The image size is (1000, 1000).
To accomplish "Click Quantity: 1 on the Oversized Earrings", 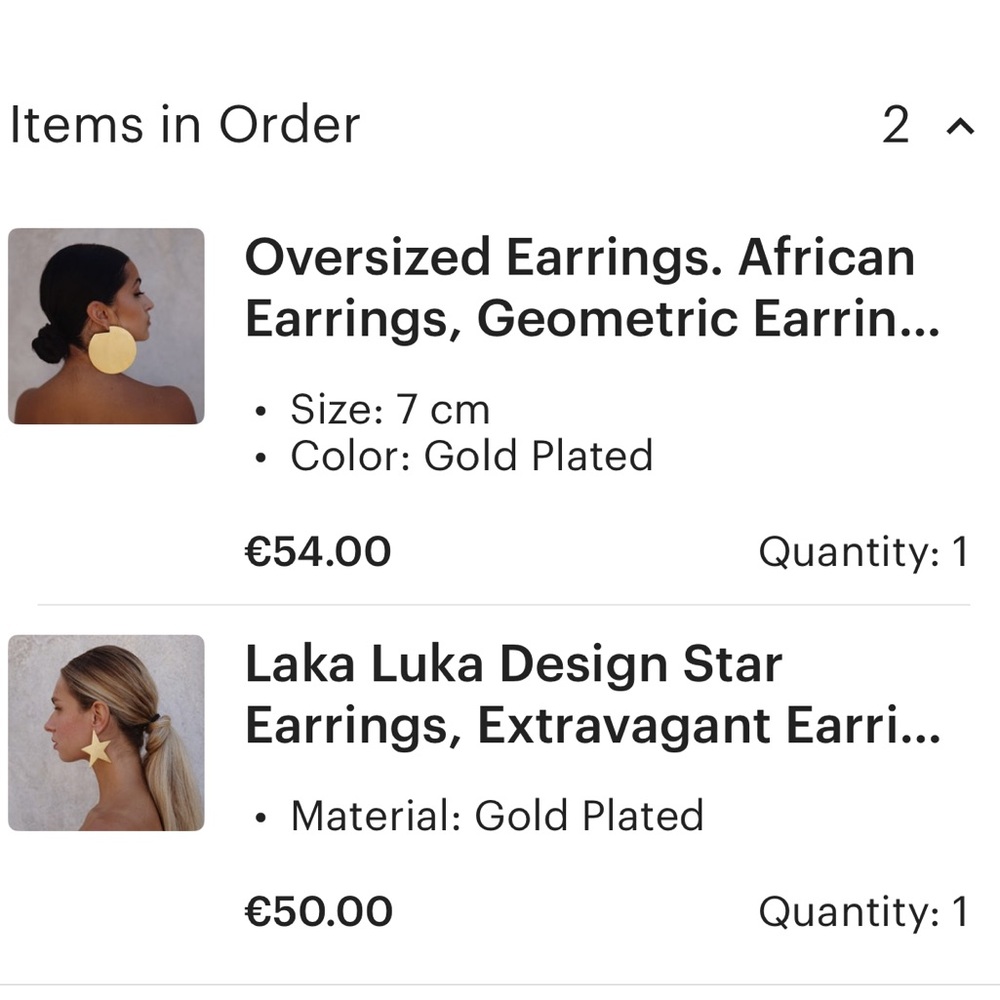I will 864,550.
